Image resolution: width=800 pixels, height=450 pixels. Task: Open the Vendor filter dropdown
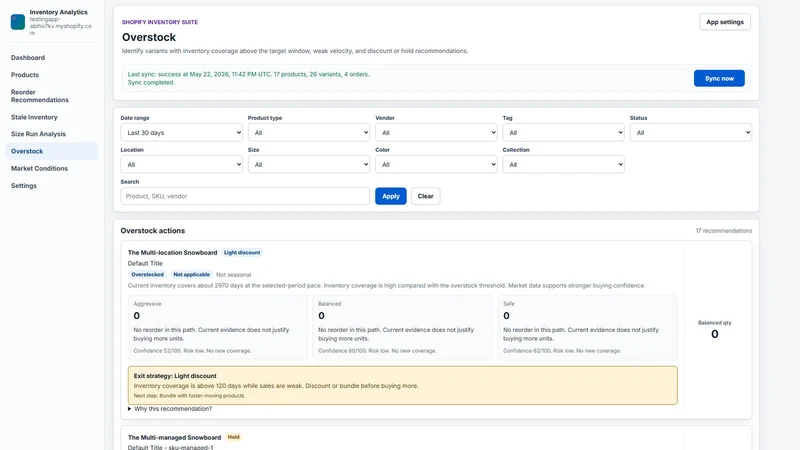(x=436, y=133)
